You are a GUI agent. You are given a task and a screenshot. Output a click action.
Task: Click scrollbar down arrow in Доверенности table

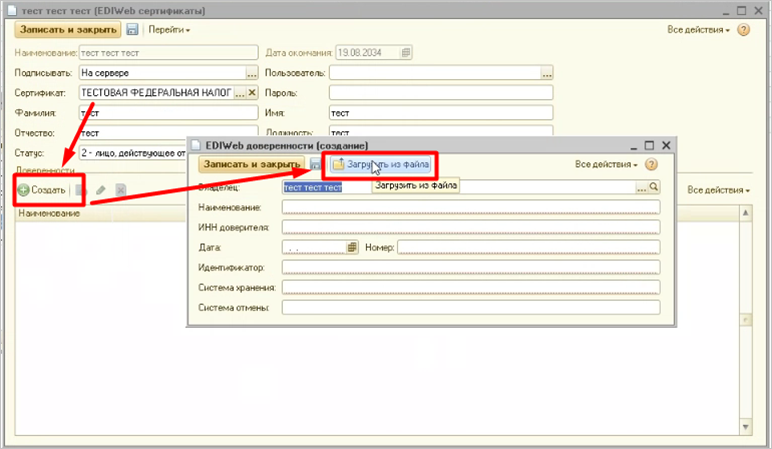[745, 426]
